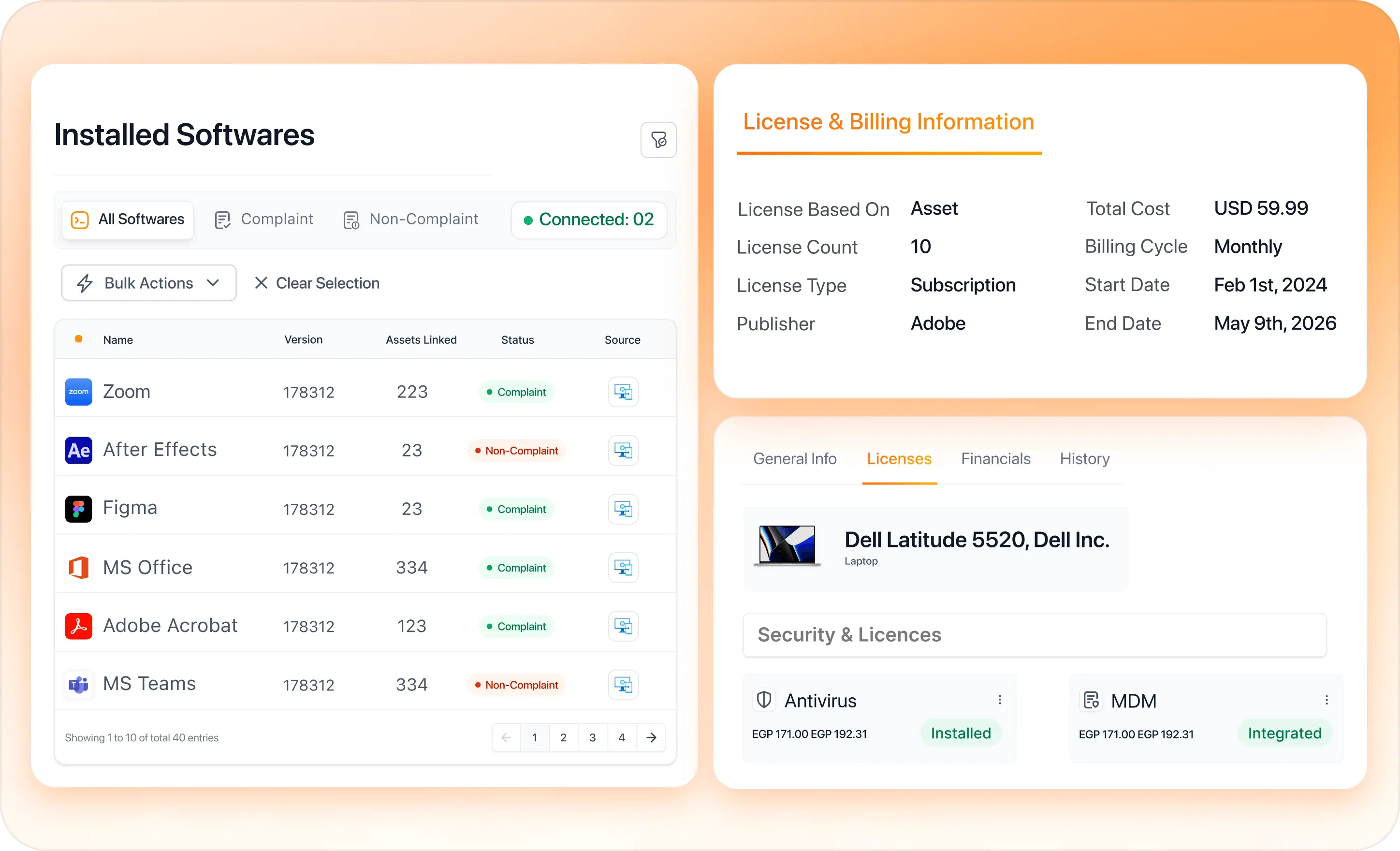The image size is (1400, 851).
Task: Open the General Info tab
Action: pos(795,459)
